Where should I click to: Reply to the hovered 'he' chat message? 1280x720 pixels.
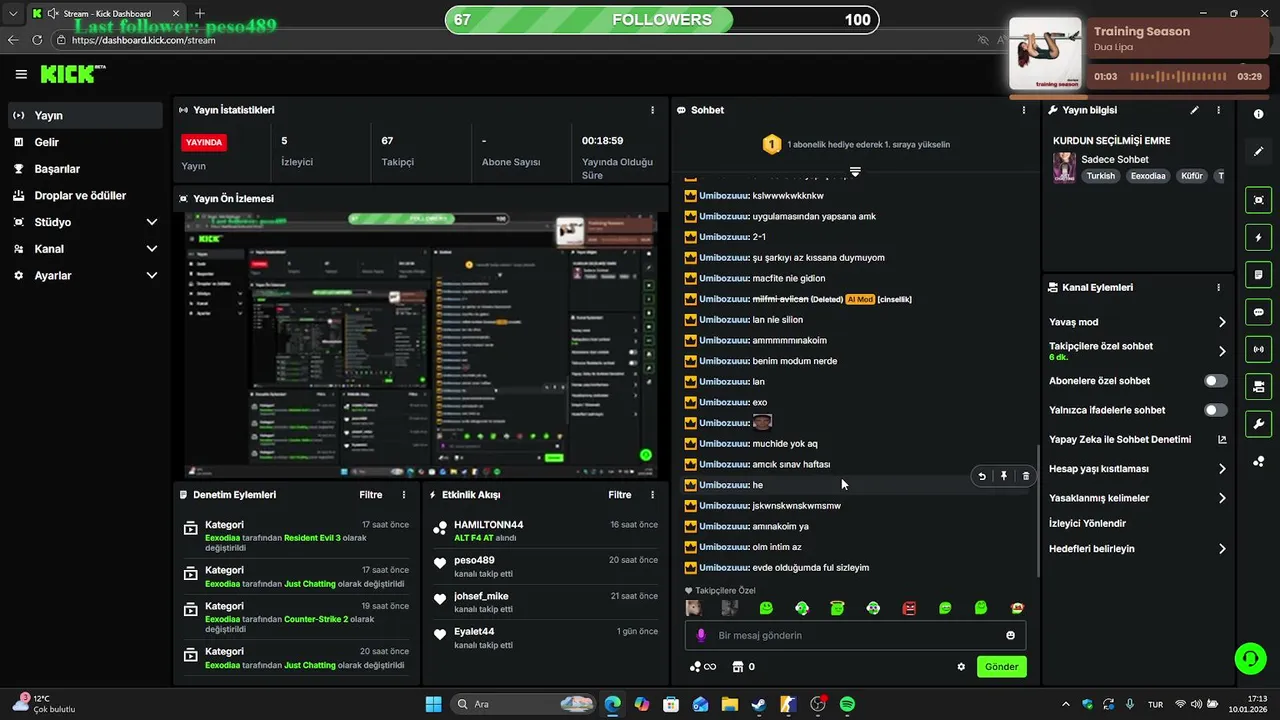(982, 476)
